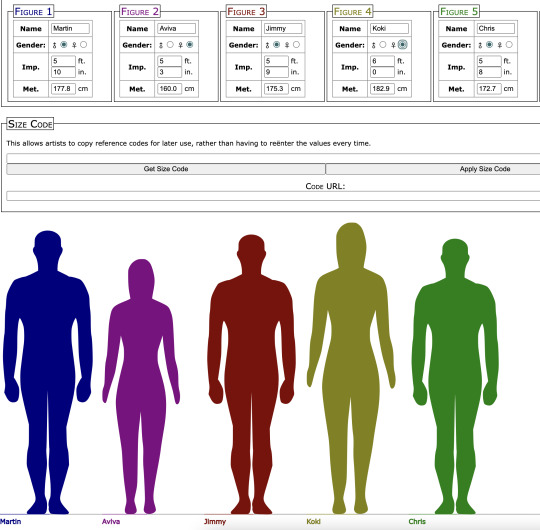Image resolution: width=540 pixels, height=530 pixels.
Task: Click the Code URL: label
Action: coord(325,186)
